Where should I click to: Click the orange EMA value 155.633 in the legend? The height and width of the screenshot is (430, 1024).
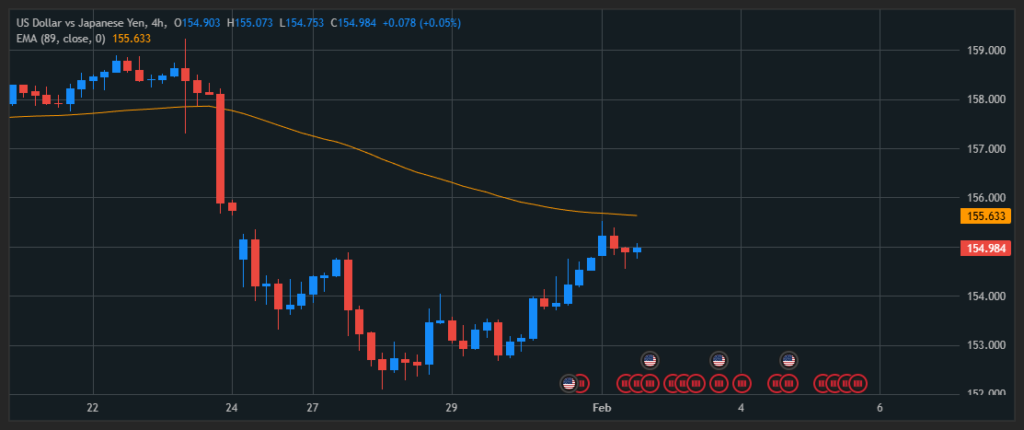tap(131, 37)
